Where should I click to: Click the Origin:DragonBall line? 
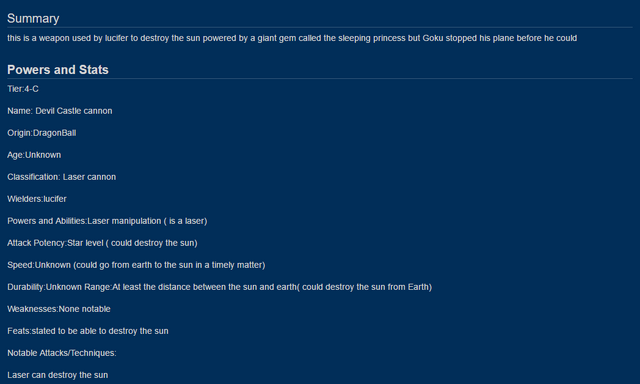(x=42, y=133)
